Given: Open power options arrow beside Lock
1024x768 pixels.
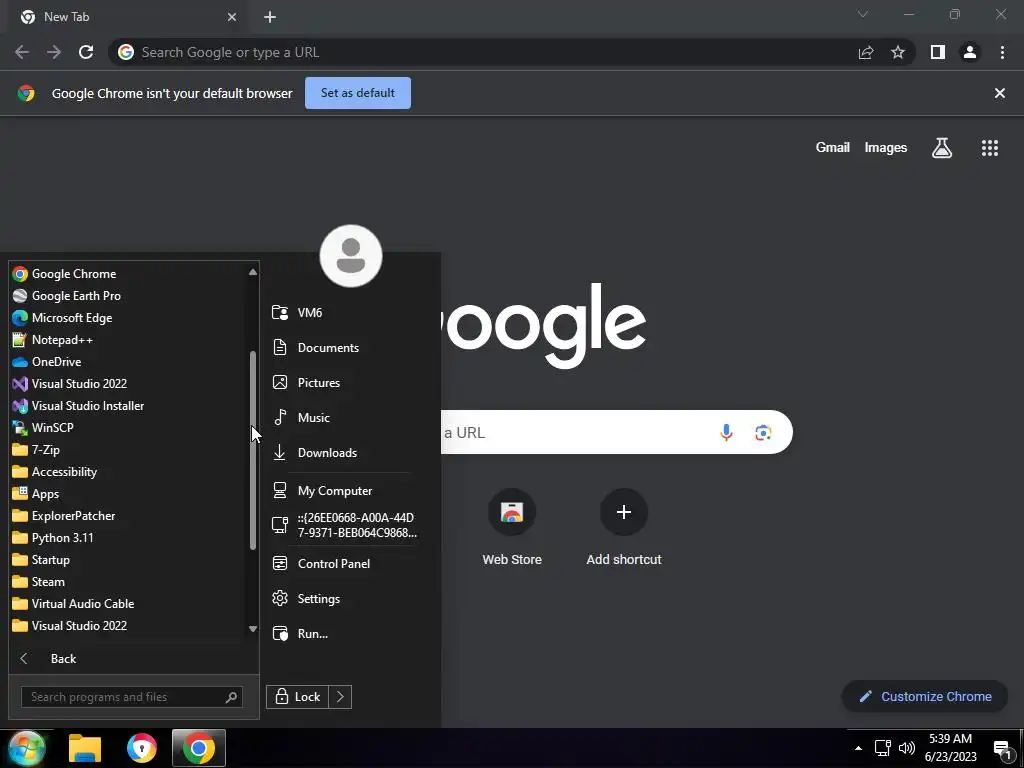Looking at the screenshot, I should tap(340, 697).
